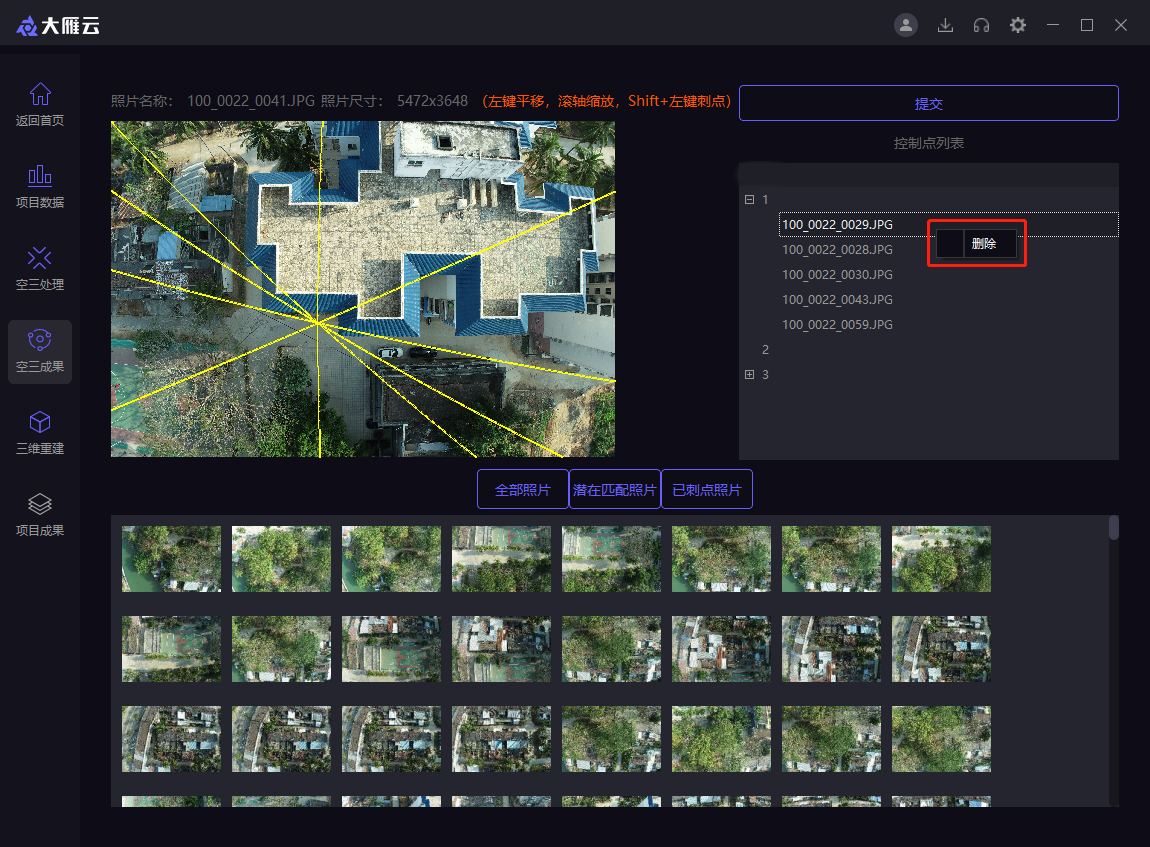The width and height of the screenshot is (1150, 847).
Task: Open first thumbnail in top row
Action: [171, 559]
